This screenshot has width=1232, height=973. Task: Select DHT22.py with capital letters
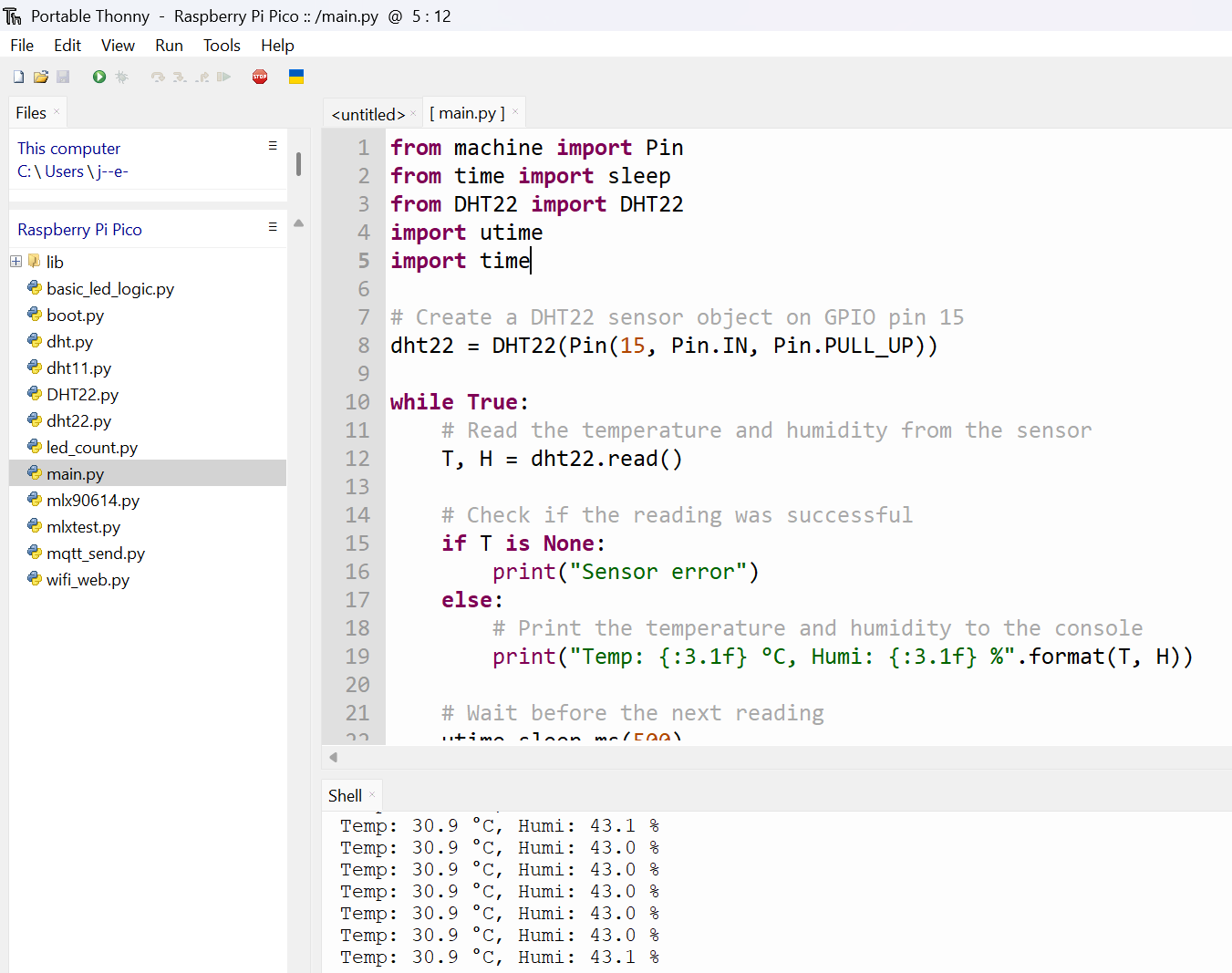click(82, 395)
